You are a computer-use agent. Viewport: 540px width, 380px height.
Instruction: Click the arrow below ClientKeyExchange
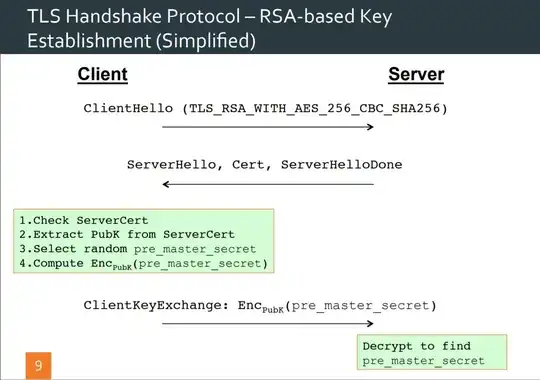(268, 323)
